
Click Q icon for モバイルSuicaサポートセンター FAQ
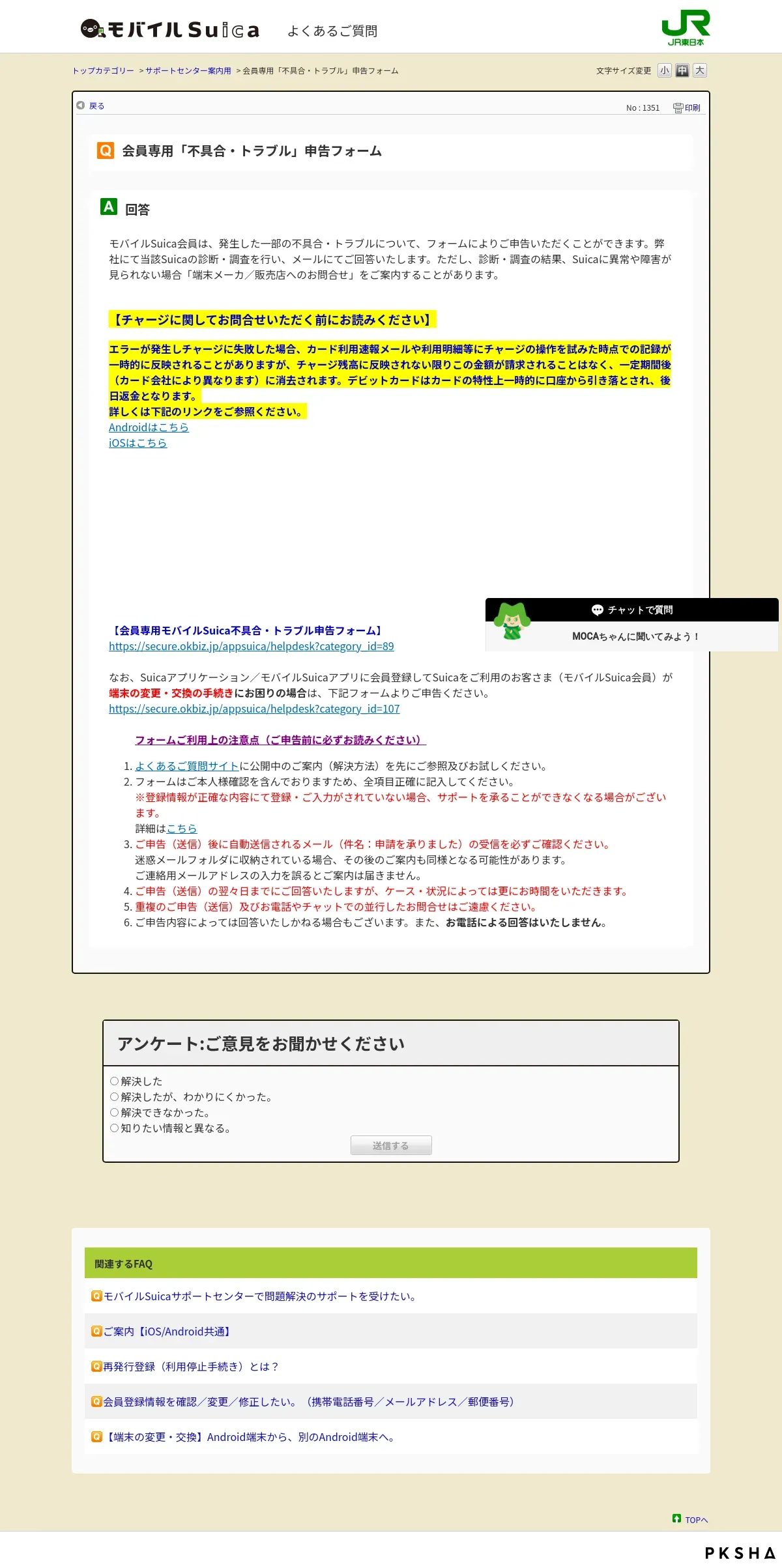point(96,1296)
